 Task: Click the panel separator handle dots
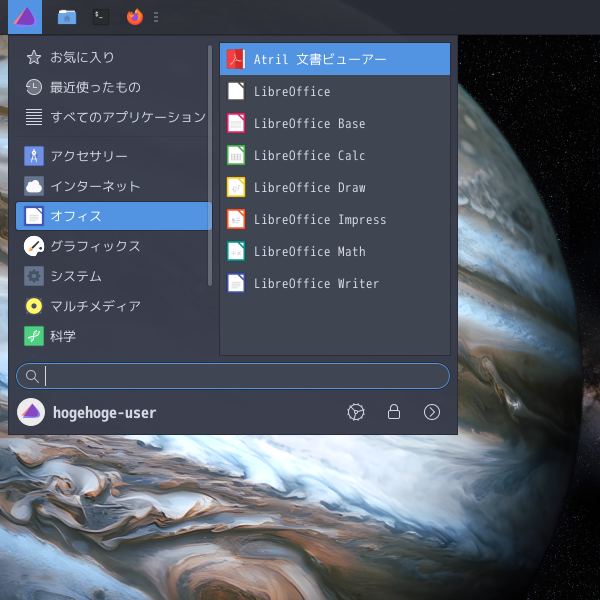(156, 17)
